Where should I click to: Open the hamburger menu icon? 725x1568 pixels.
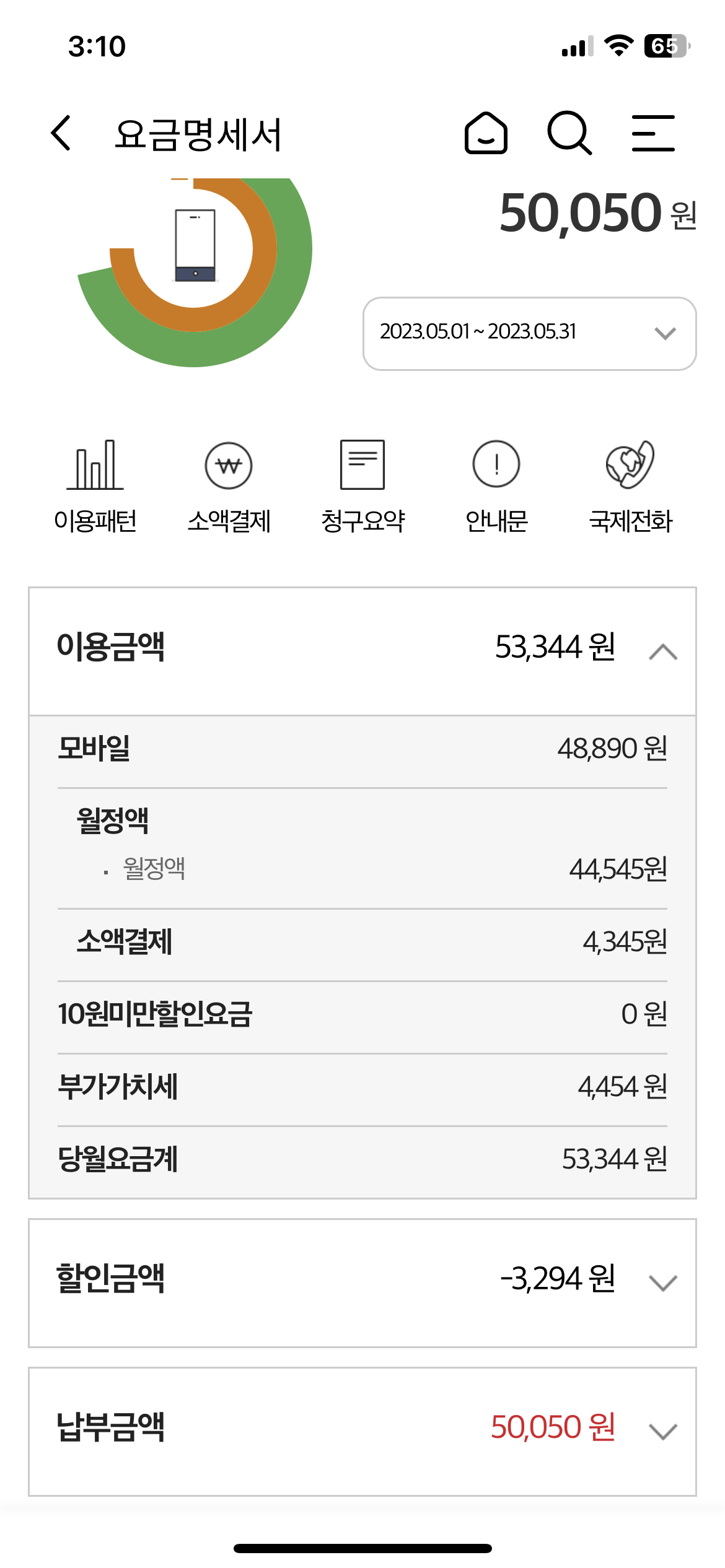click(653, 133)
